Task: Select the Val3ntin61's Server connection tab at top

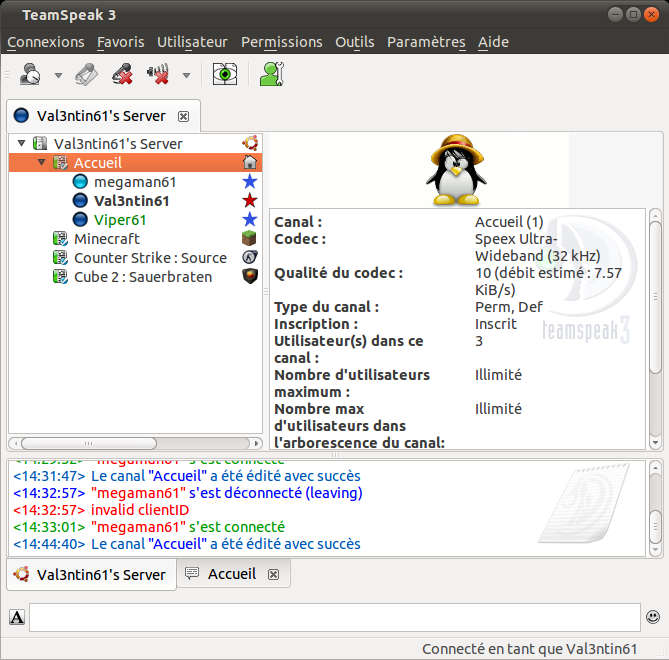Action: click(x=101, y=116)
